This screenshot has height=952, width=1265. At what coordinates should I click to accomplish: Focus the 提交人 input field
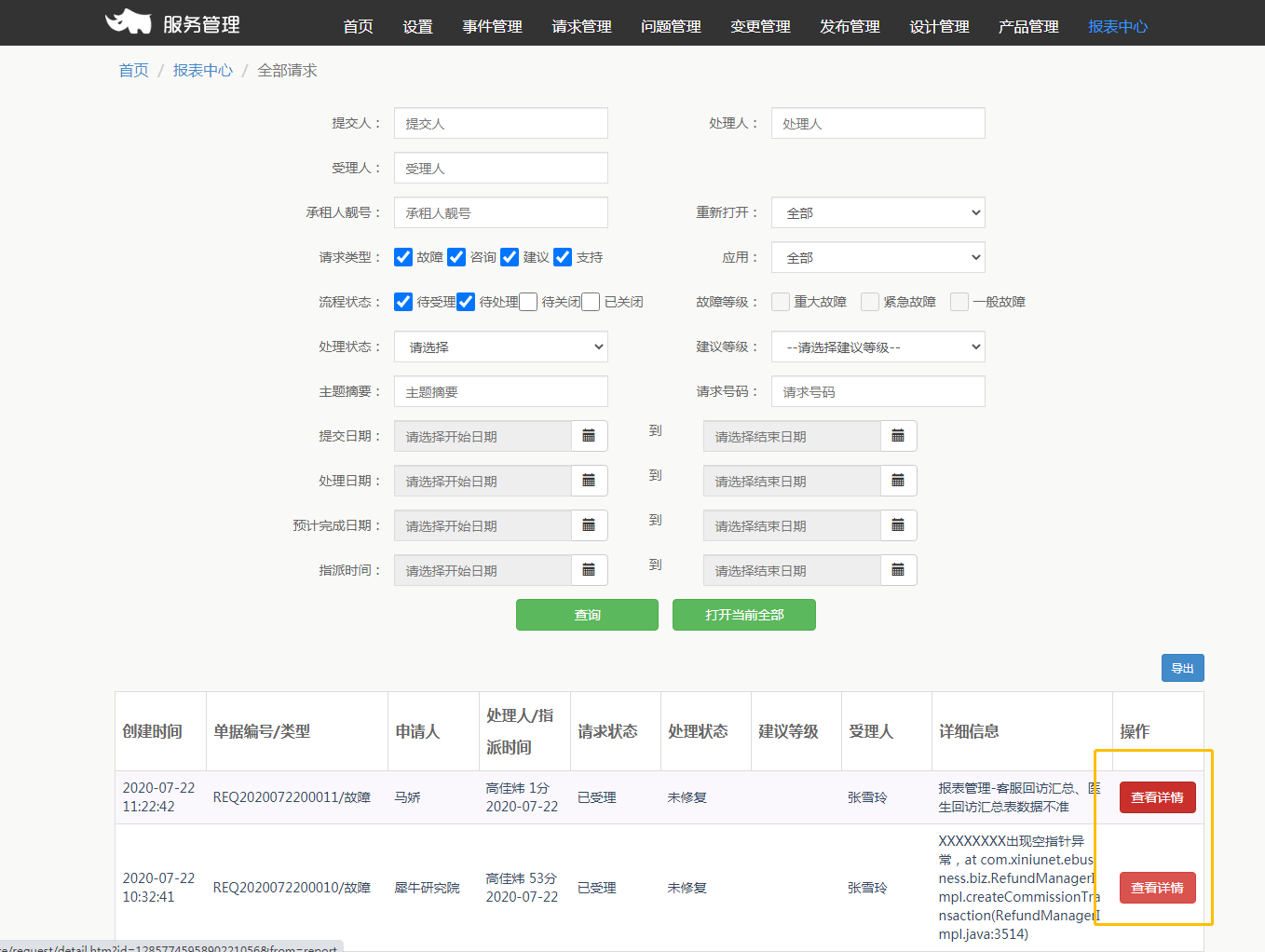pyautogui.click(x=501, y=123)
